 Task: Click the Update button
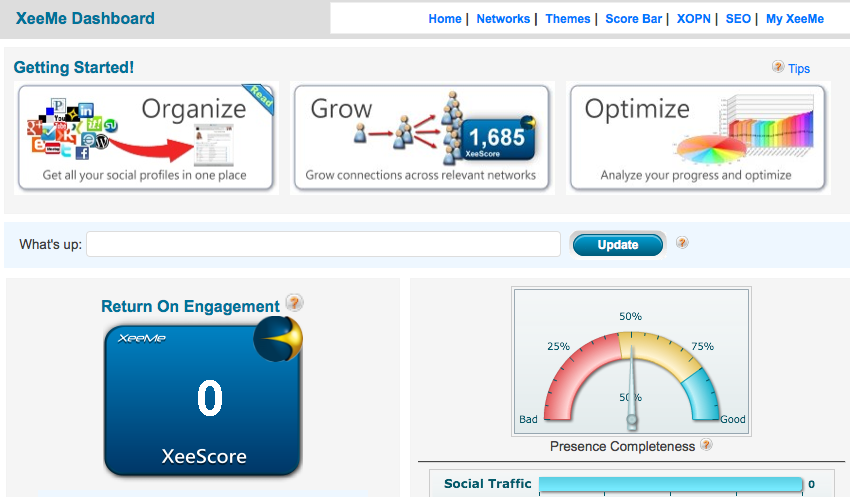click(x=618, y=245)
